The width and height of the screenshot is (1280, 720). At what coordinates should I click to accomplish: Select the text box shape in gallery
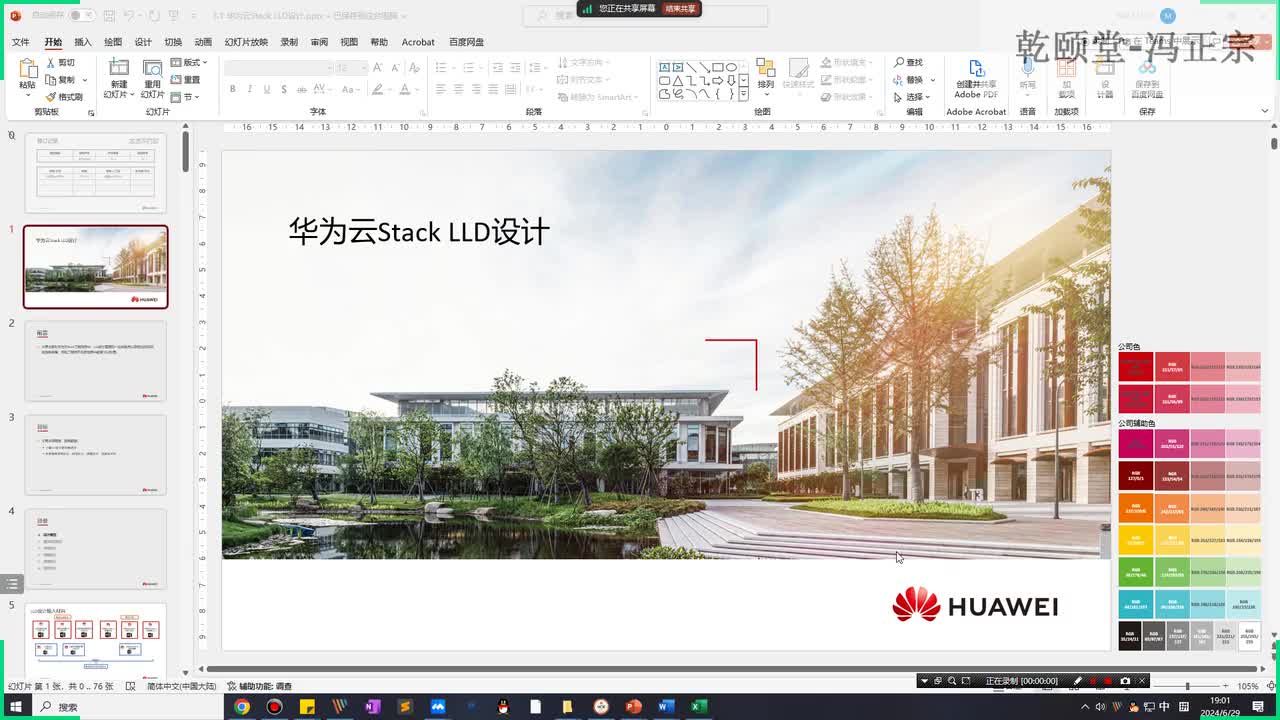pos(665,67)
